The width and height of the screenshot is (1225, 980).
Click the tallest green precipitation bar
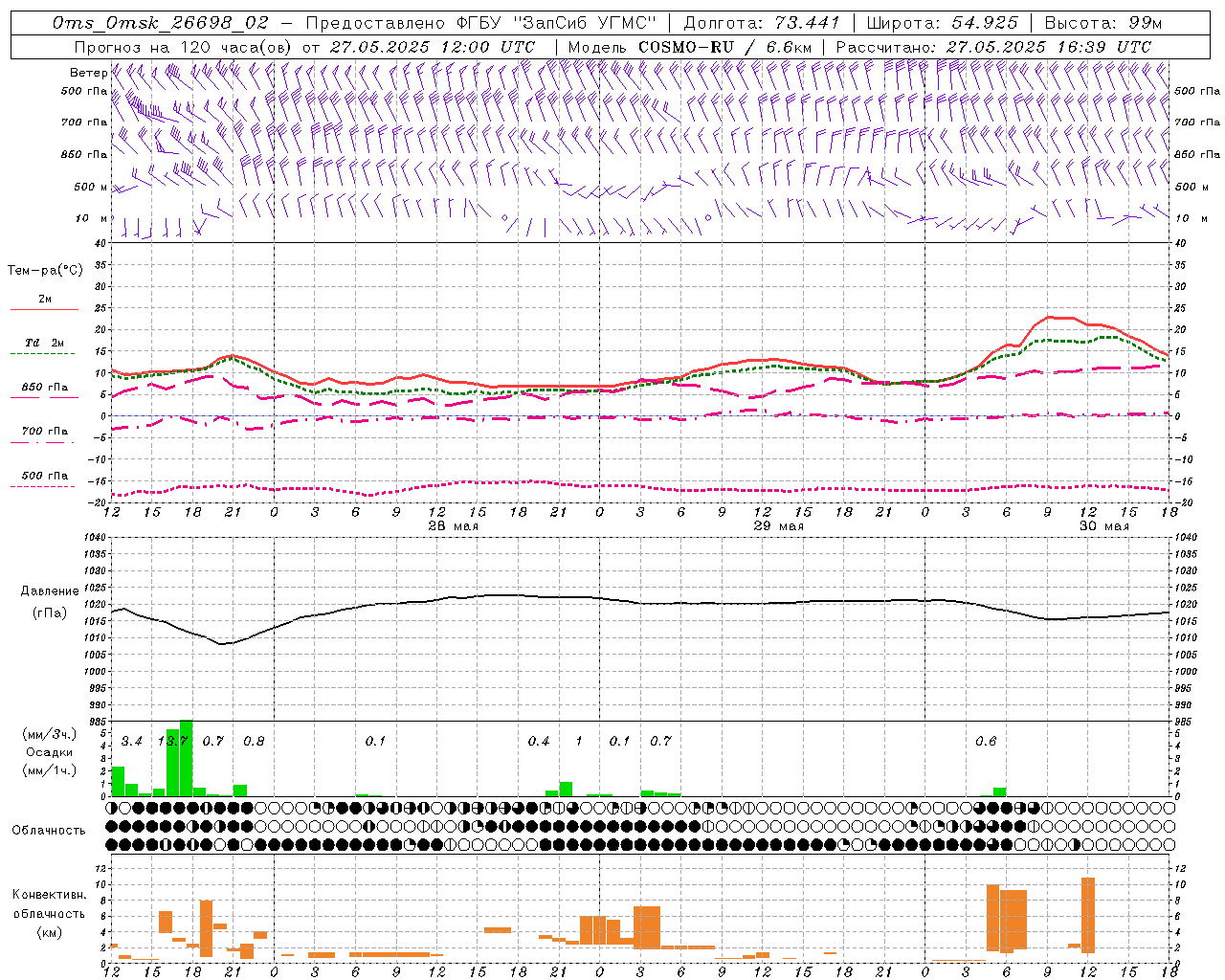[186, 758]
